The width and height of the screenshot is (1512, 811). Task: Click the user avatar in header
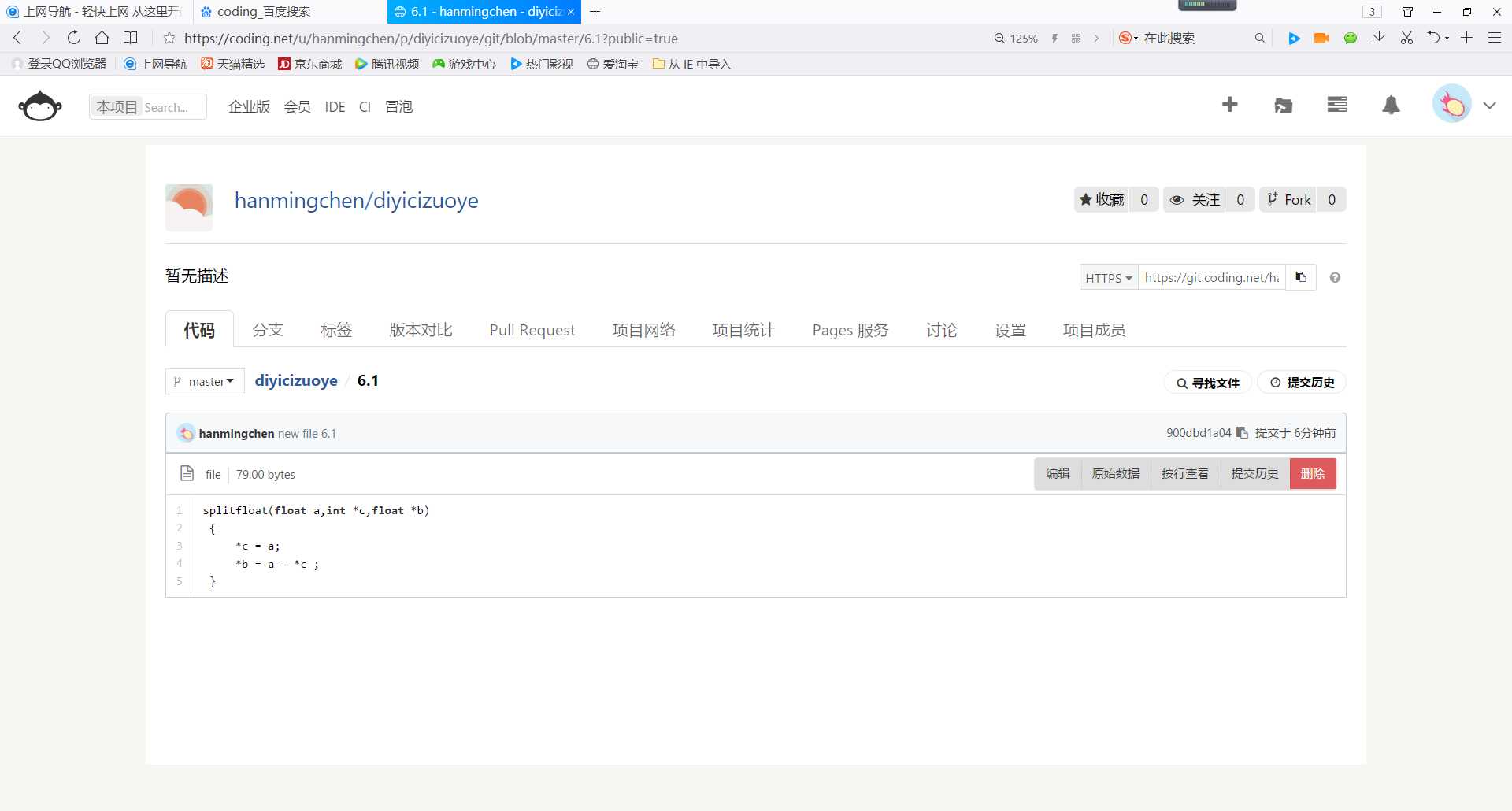coord(1452,104)
